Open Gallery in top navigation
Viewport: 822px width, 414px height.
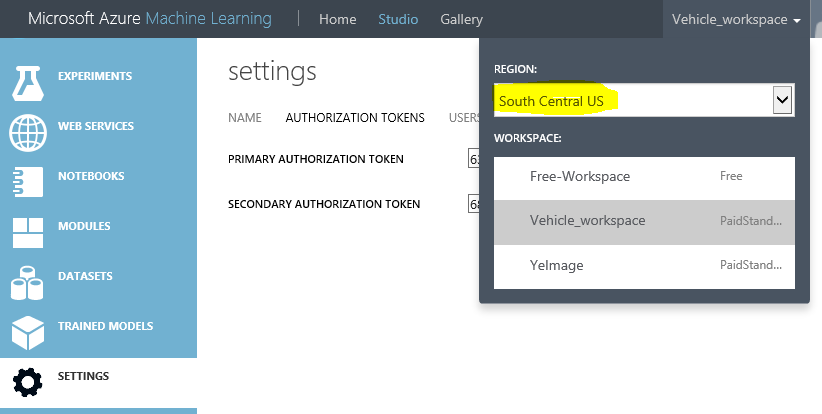pos(461,19)
